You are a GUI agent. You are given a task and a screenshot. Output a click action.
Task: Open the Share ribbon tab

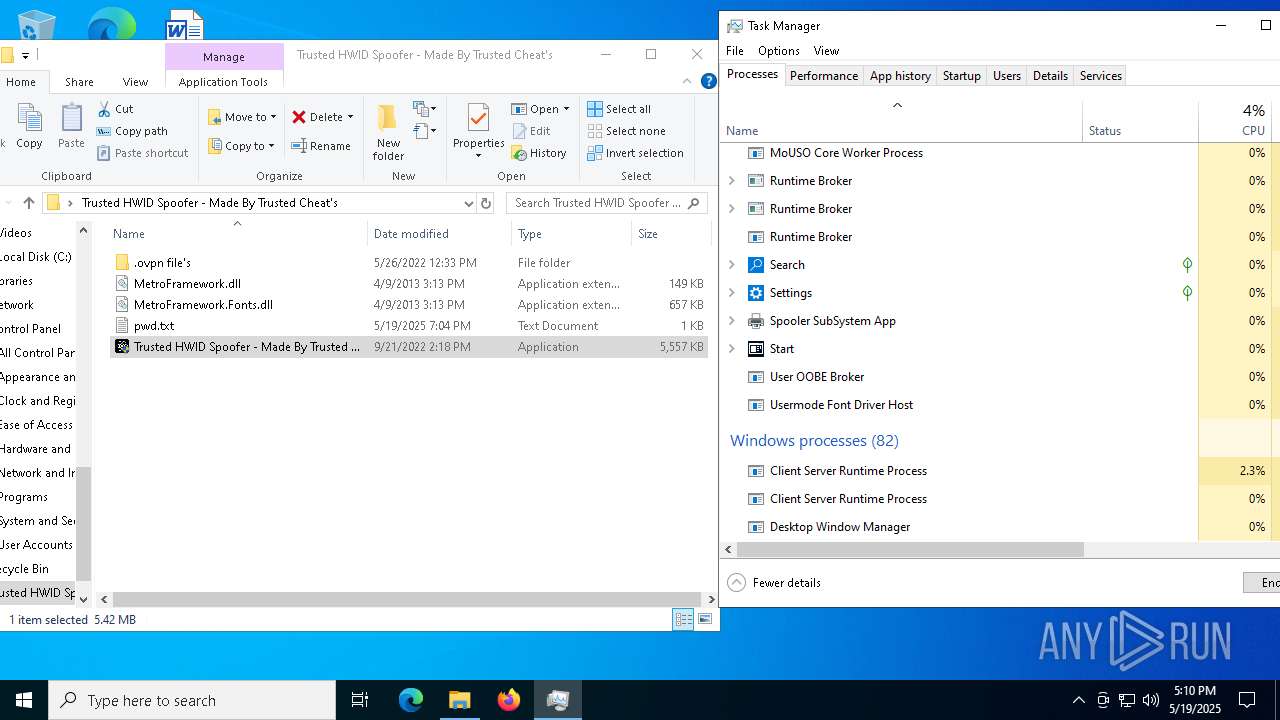(79, 82)
